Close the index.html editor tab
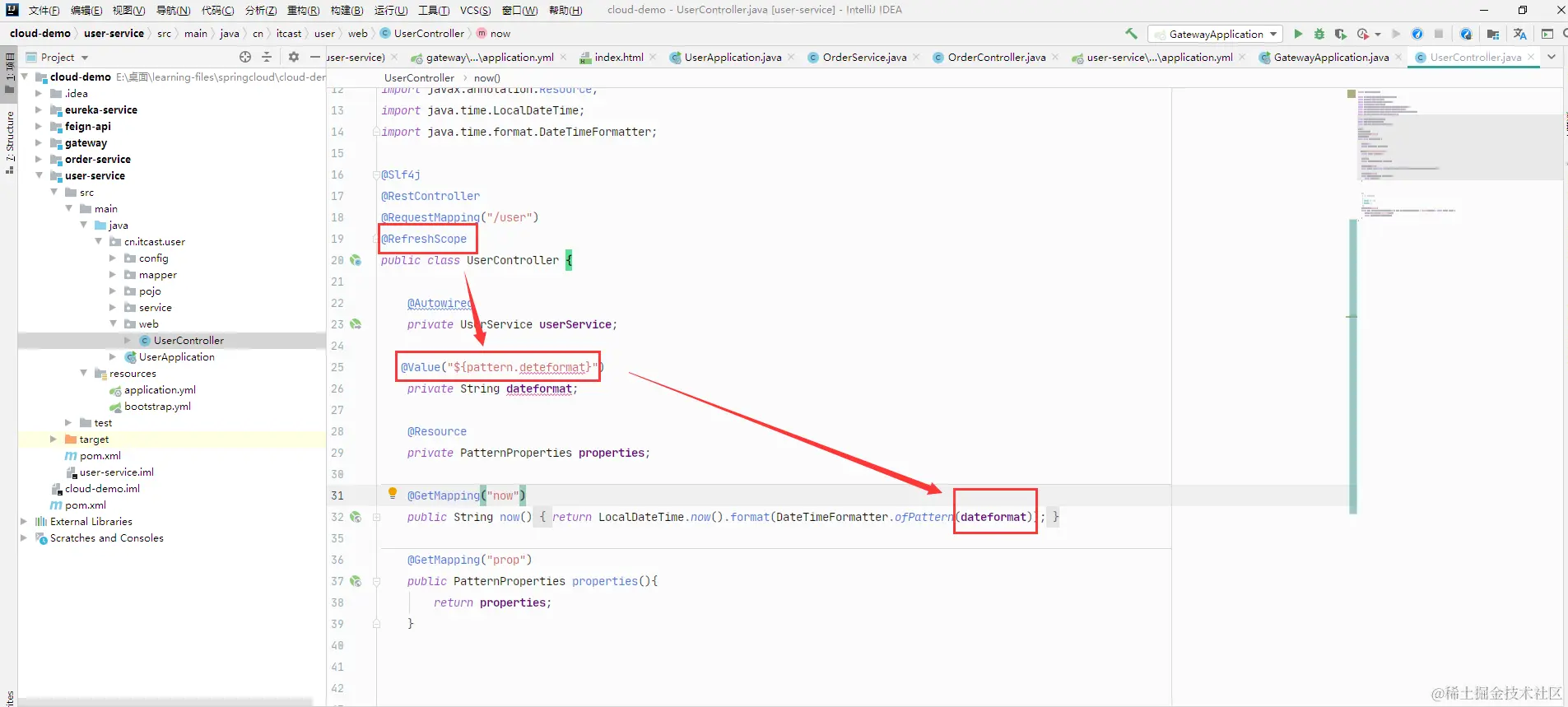This screenshot has width=1568, height=707. pyautogui.click(x=653, y=57)
